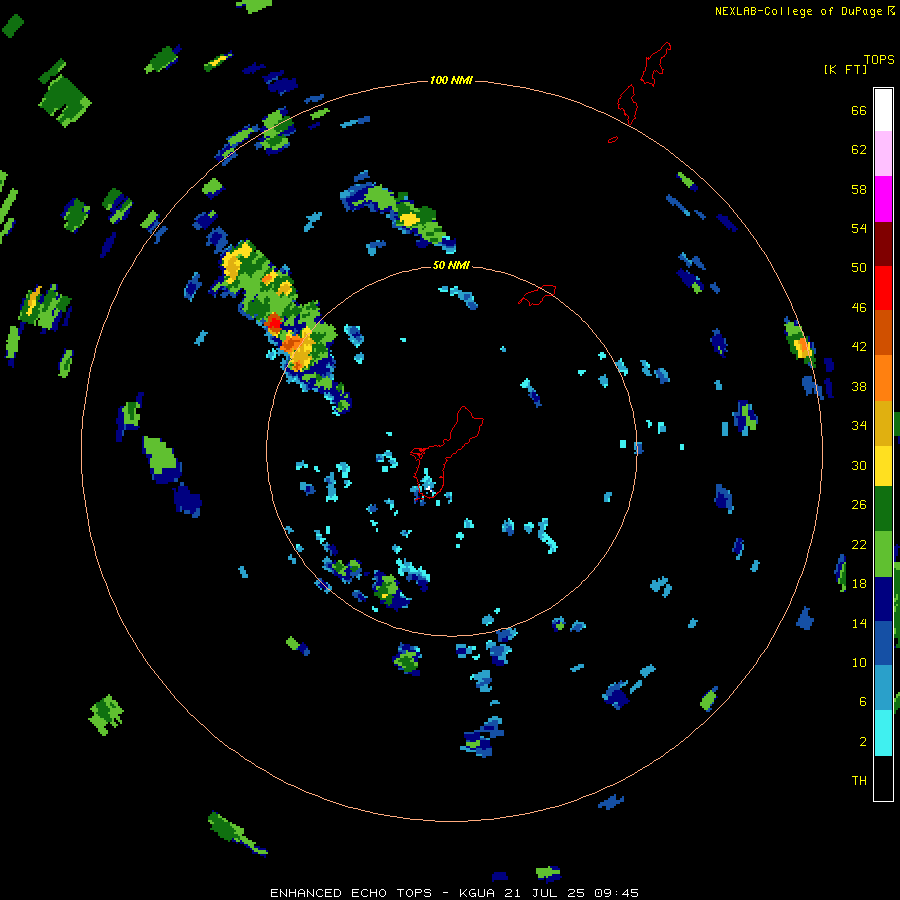Click the cyan 2 kft legend swatch
This screenshot has width=900, height=900.
[x=883, y=733]
